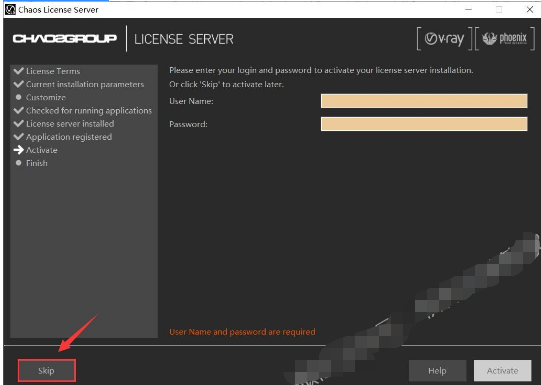541x385 pixels.
Task: Select the Checked for running applications step
Action: 89,110
